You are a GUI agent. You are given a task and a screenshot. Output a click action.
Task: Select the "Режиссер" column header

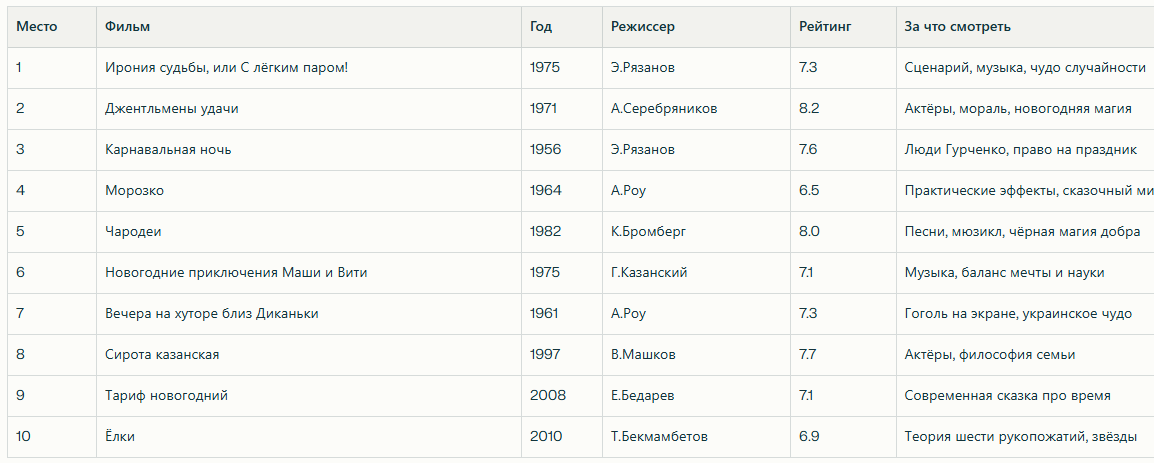[643, 26]
